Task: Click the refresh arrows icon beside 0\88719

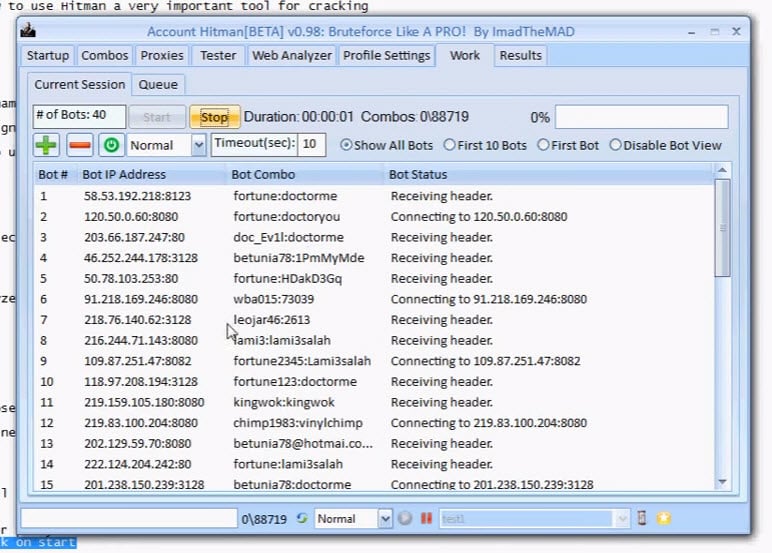Action: point(302,518)
